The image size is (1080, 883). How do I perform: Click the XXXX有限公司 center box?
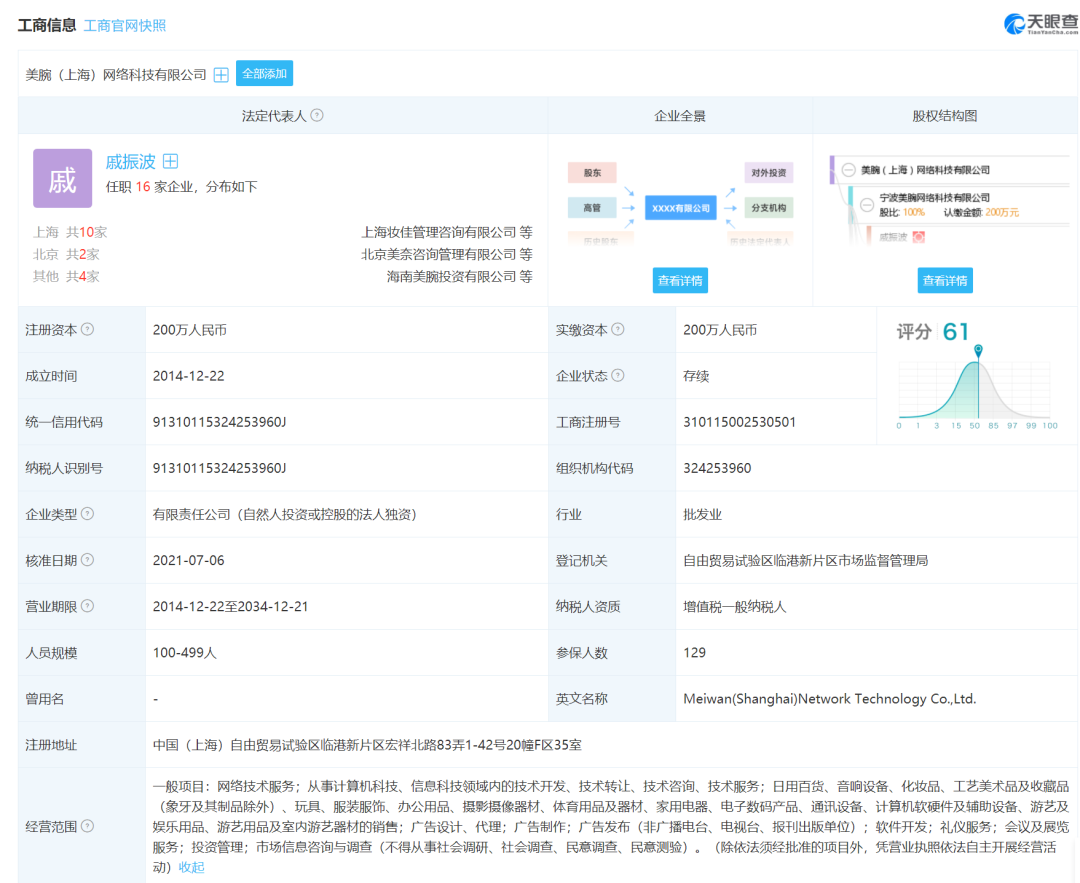pos(681,208)
